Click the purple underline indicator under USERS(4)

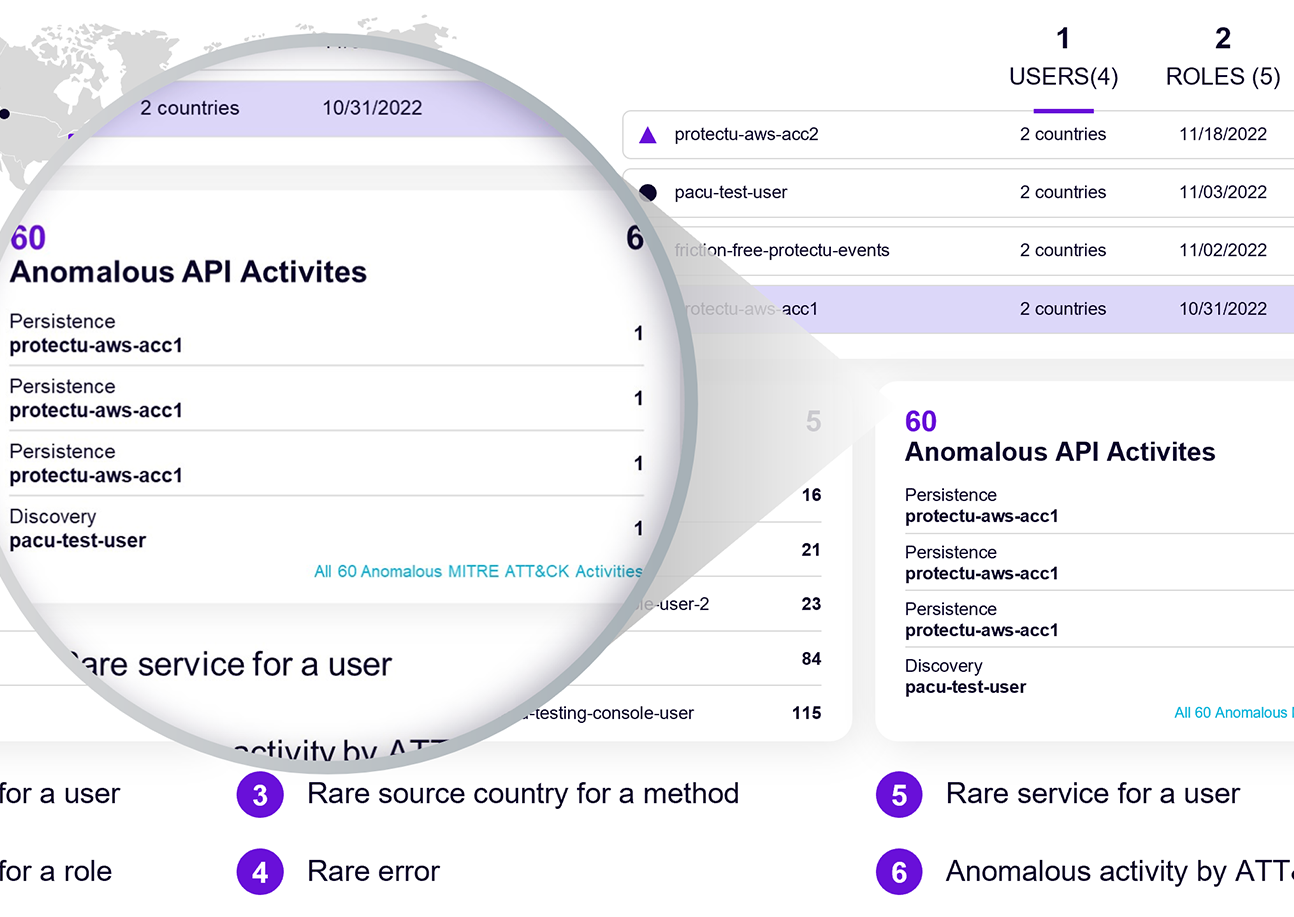(x=1063, y=108)
